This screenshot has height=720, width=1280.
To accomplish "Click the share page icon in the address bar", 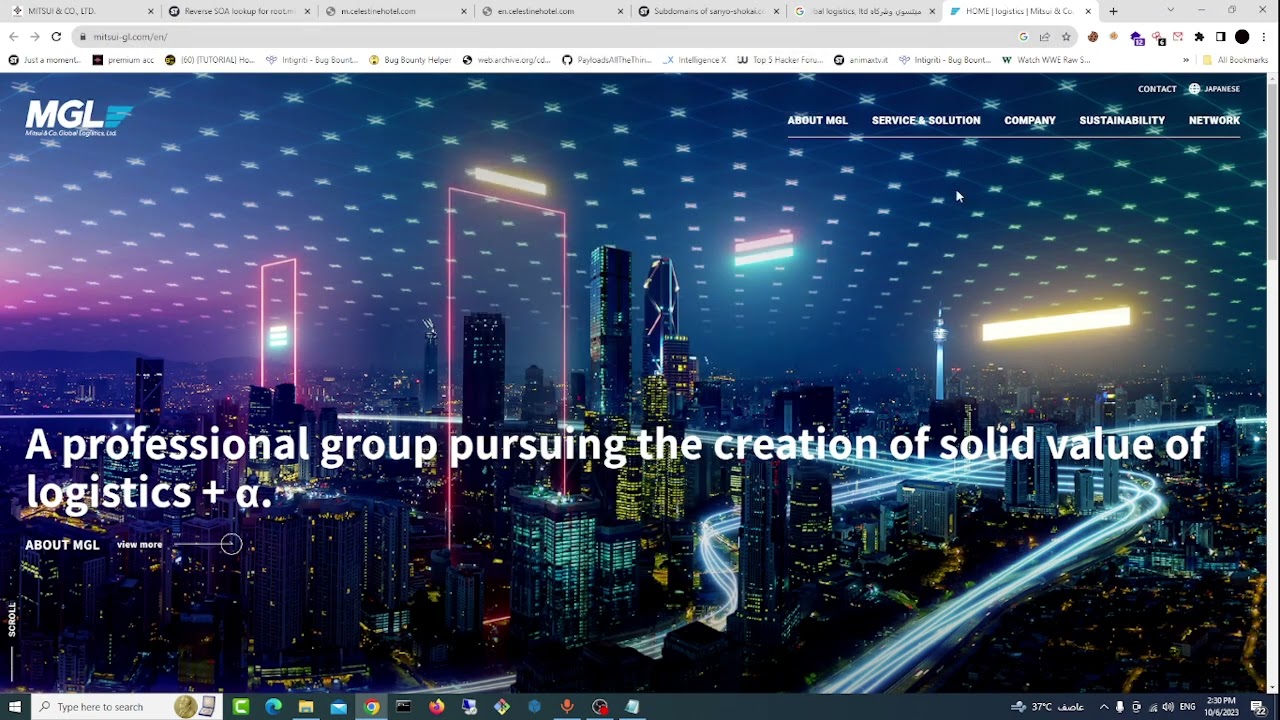I will tap(1044, 37).
